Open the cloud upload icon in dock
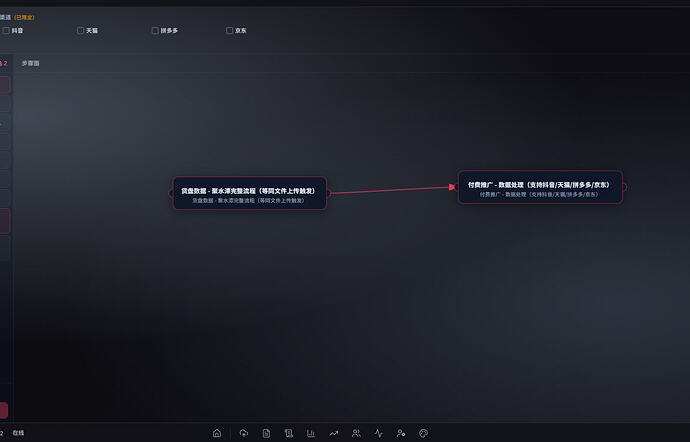The image size is (690, 442). (x=244, y=433)
